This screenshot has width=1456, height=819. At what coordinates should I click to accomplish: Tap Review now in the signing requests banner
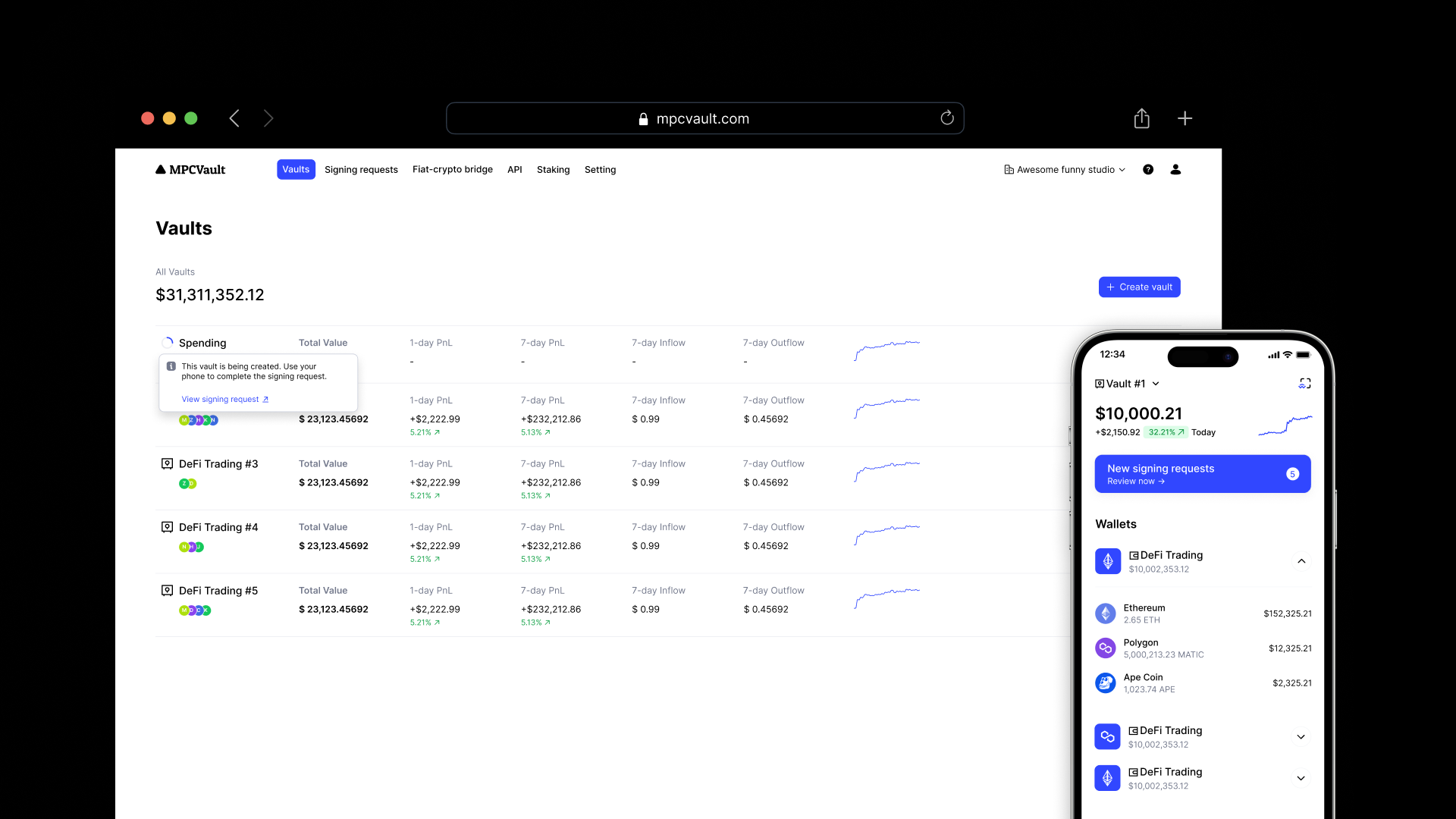click(1135, 480)
